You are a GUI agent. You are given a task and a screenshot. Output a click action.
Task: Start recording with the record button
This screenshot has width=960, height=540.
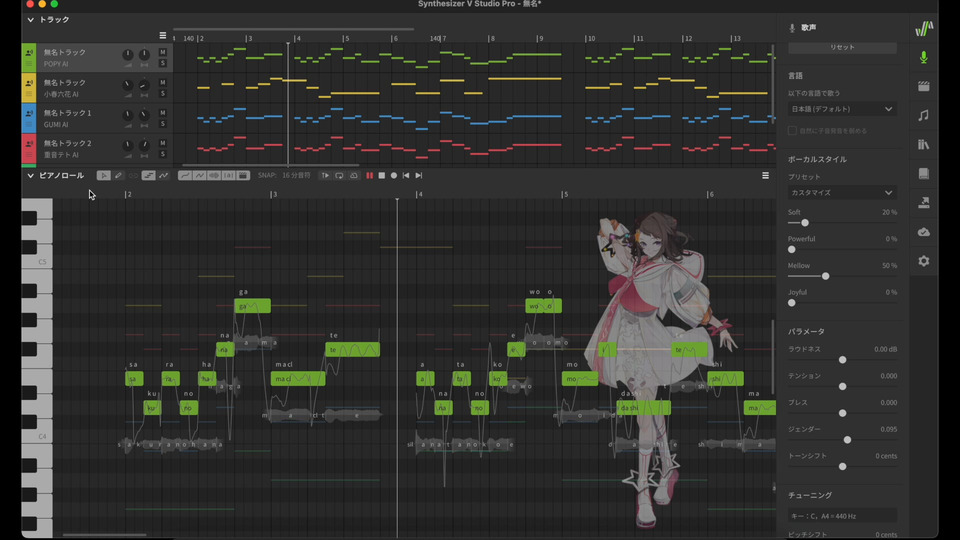coord(394,176)
